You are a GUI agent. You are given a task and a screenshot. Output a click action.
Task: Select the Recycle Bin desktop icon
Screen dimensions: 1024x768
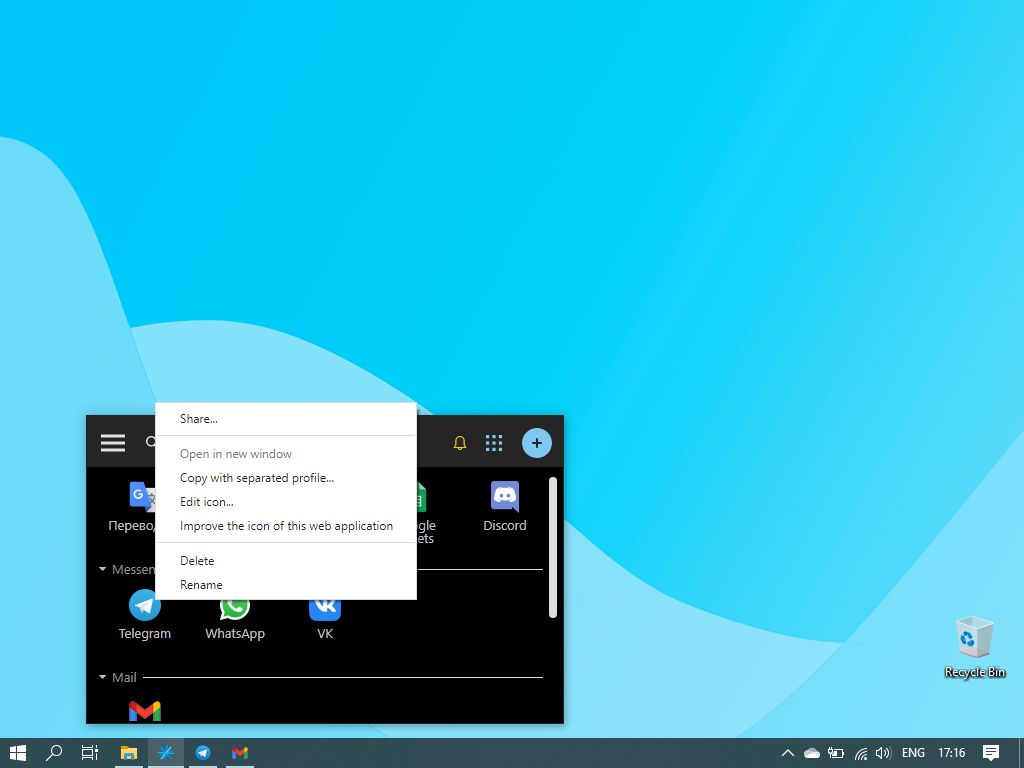point(975,647)
